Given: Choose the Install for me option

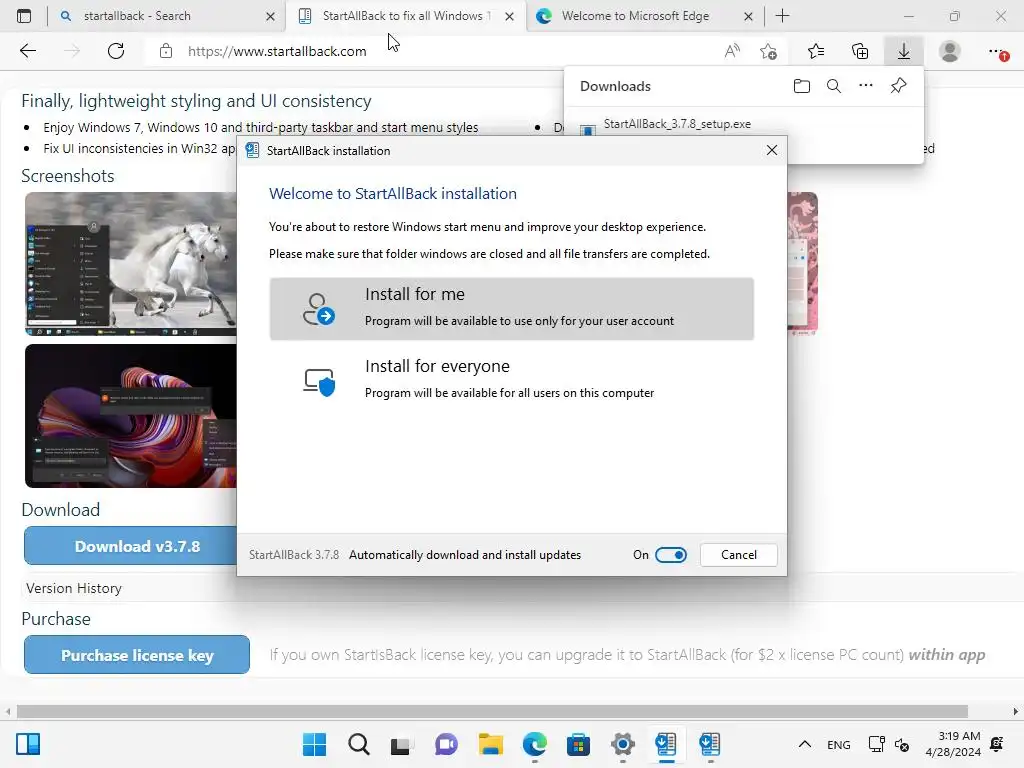Looking at the screenshot, I should coord(511,308).
